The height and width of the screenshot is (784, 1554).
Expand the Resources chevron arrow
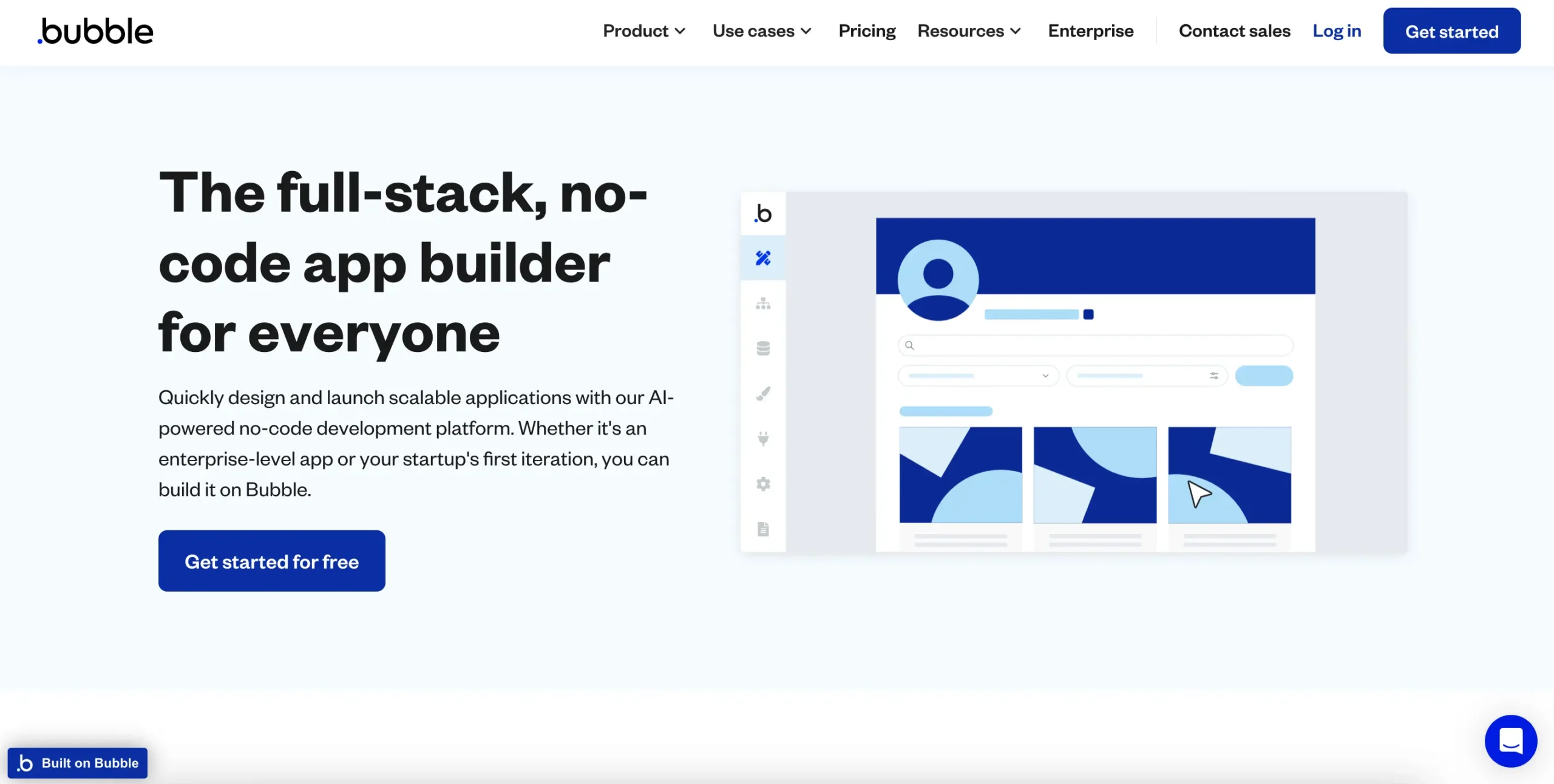(x=1016, y=32)
